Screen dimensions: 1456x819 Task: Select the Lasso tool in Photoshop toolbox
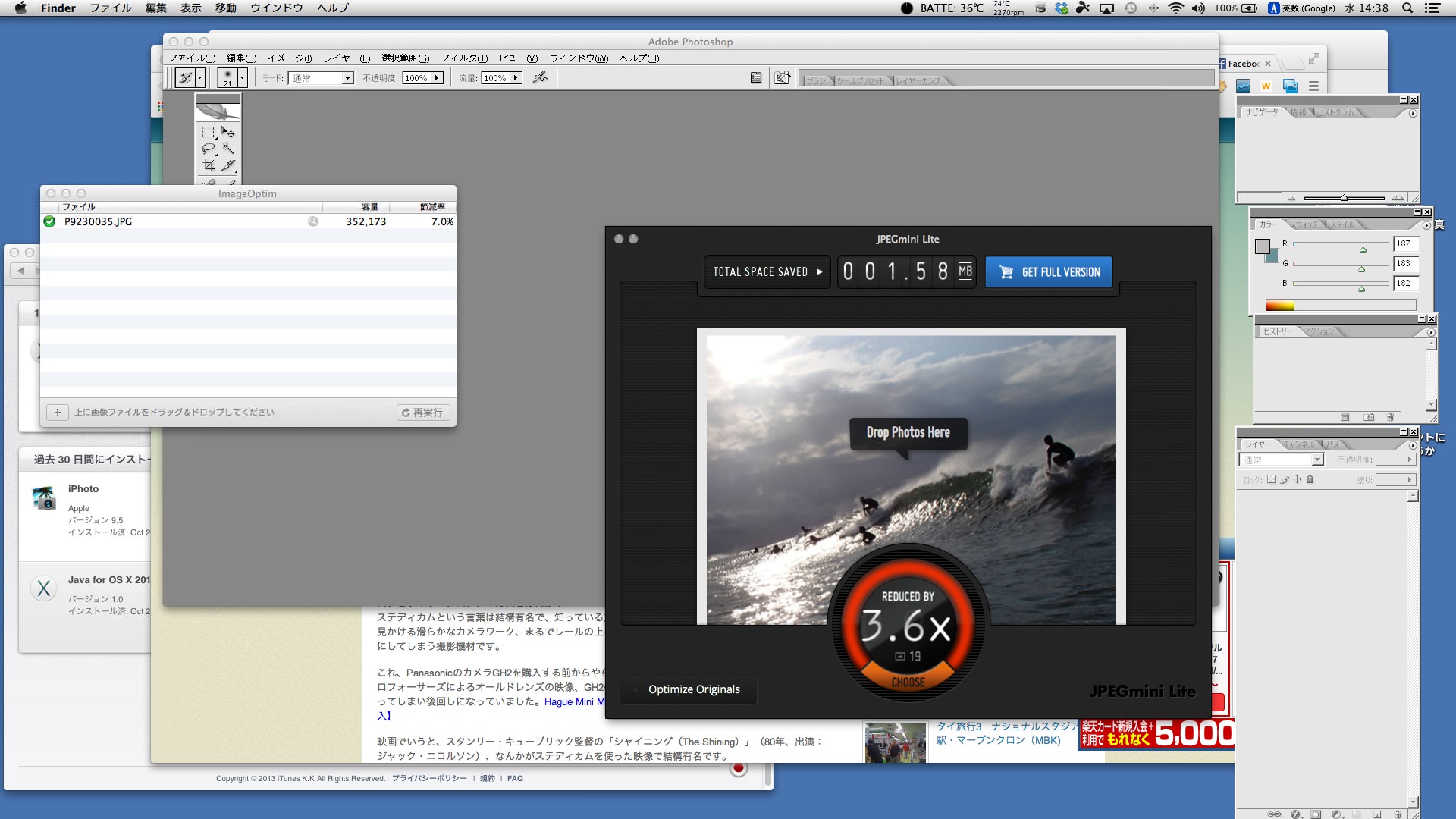click(209, 149)
